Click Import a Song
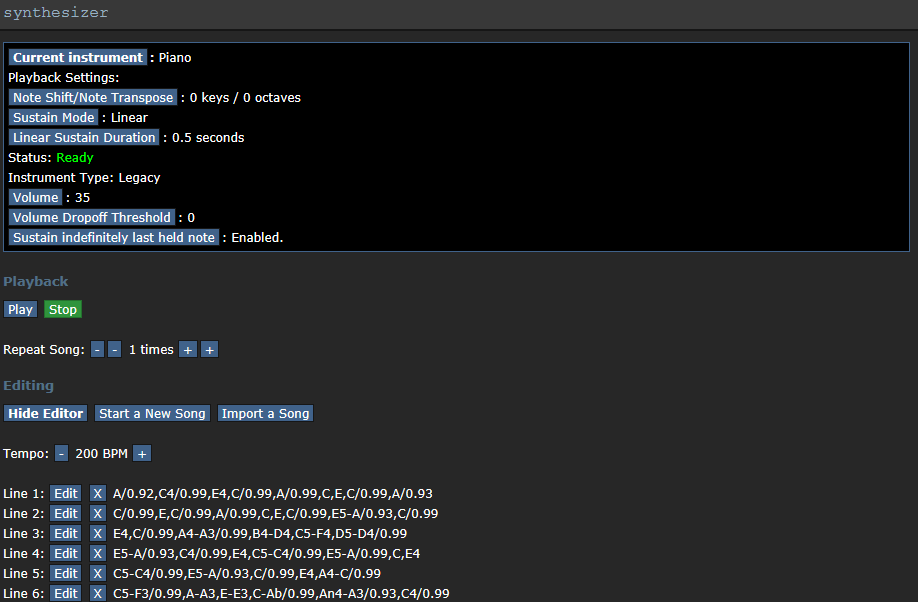The image size is (918, 602). (265, 413)
